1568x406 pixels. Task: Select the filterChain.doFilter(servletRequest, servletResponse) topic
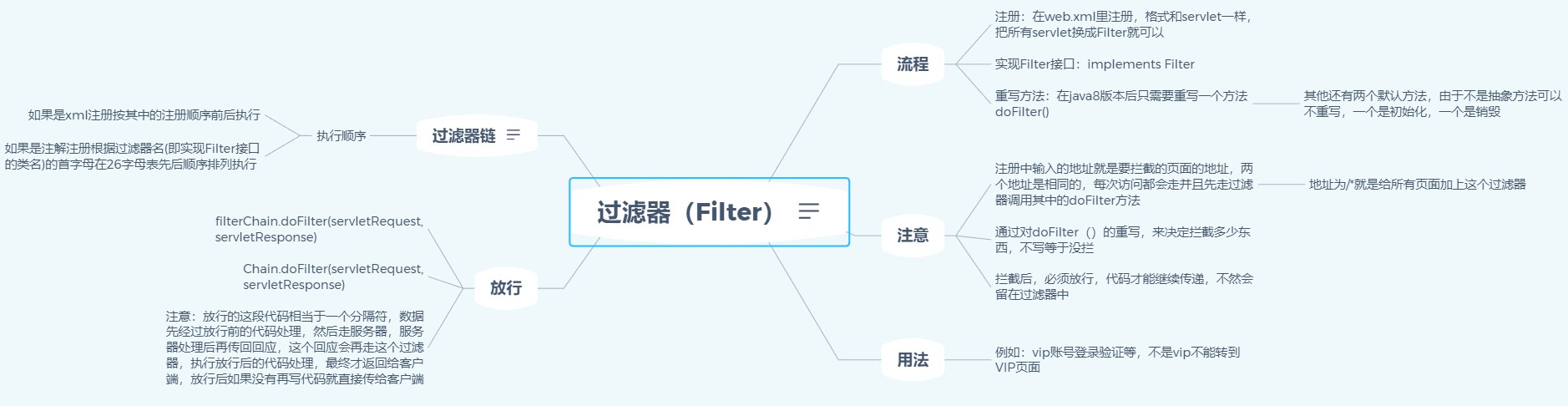pyautogui.click(x=319, y=229)
